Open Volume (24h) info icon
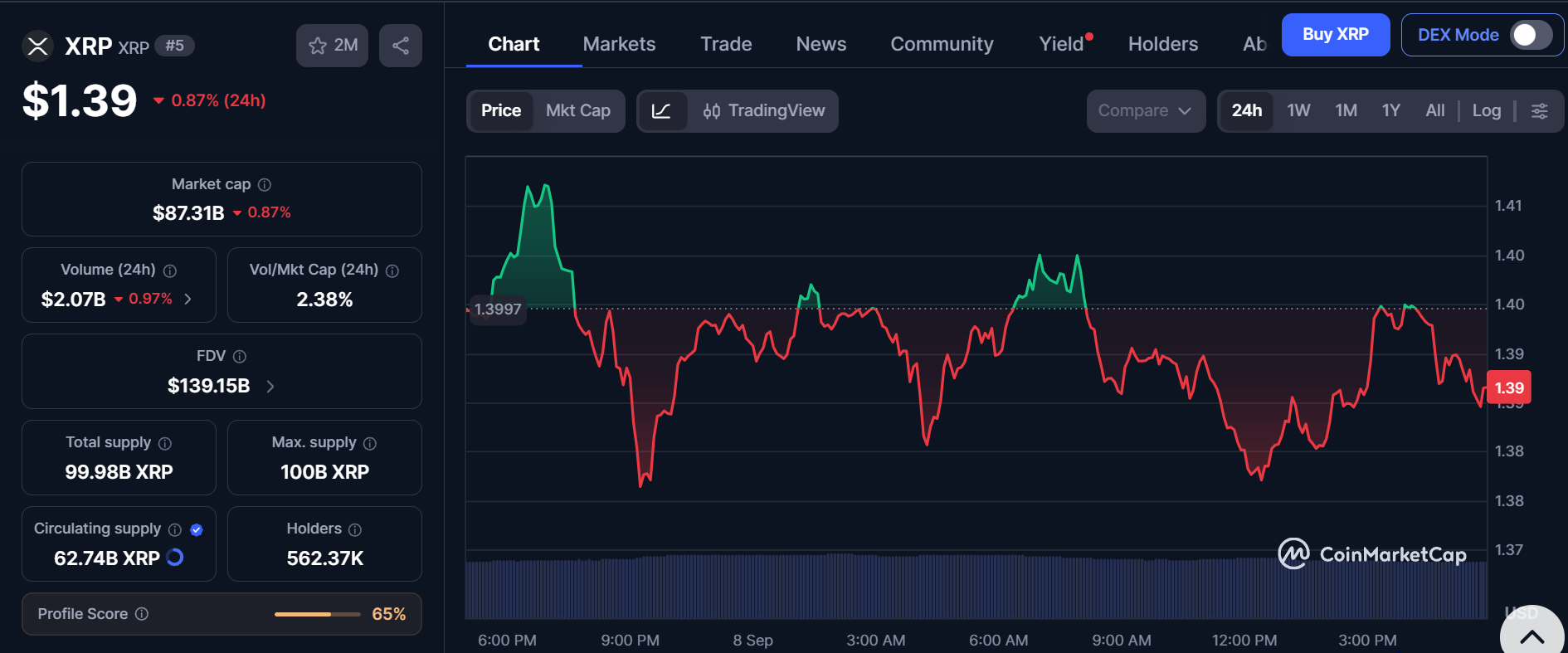Viewport: 1568px width, 653px height. 170,270
